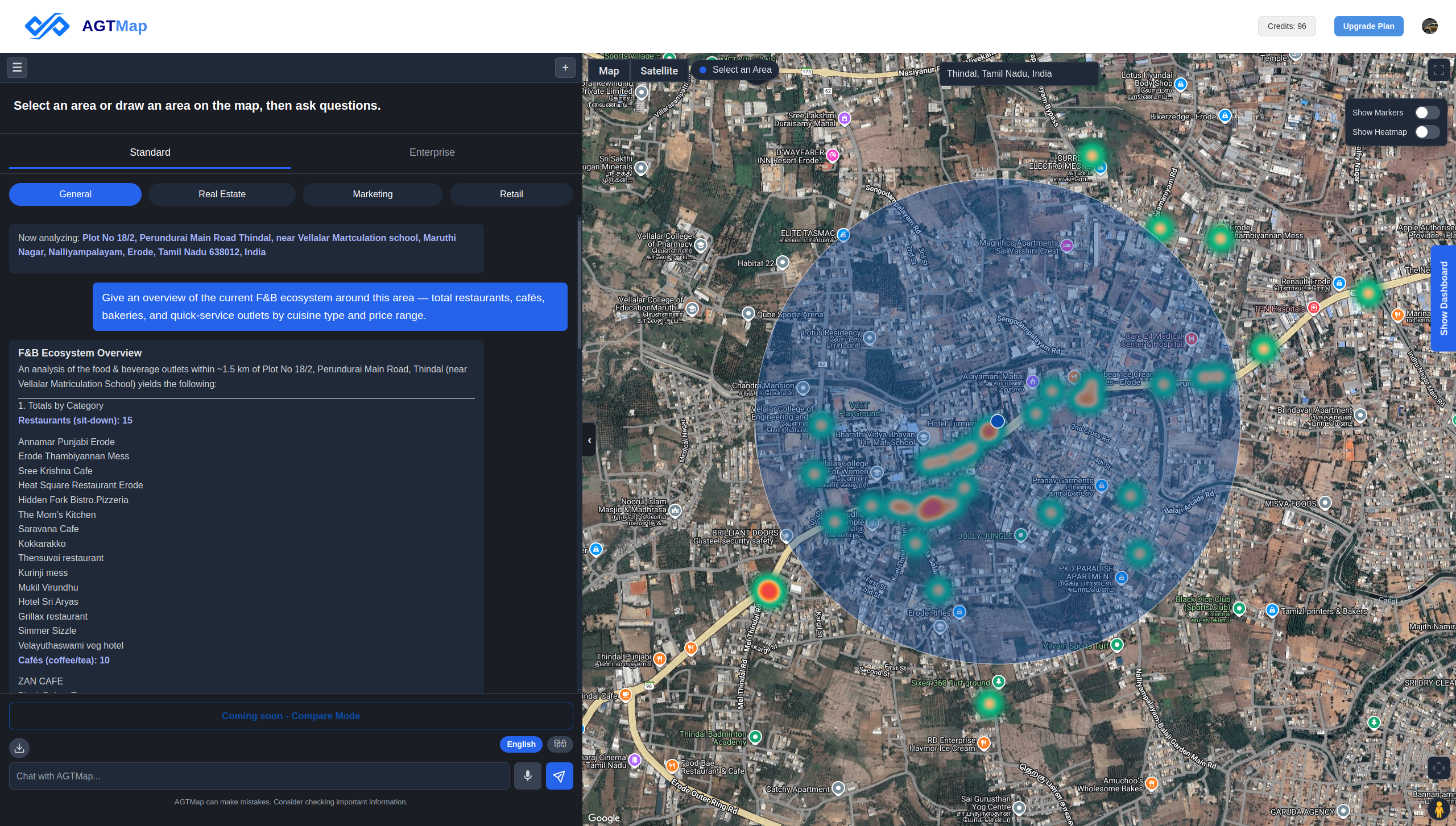Switch to the Enterprise tab
This screenshot has width=1456, height=826.
[x=432, y=152]
